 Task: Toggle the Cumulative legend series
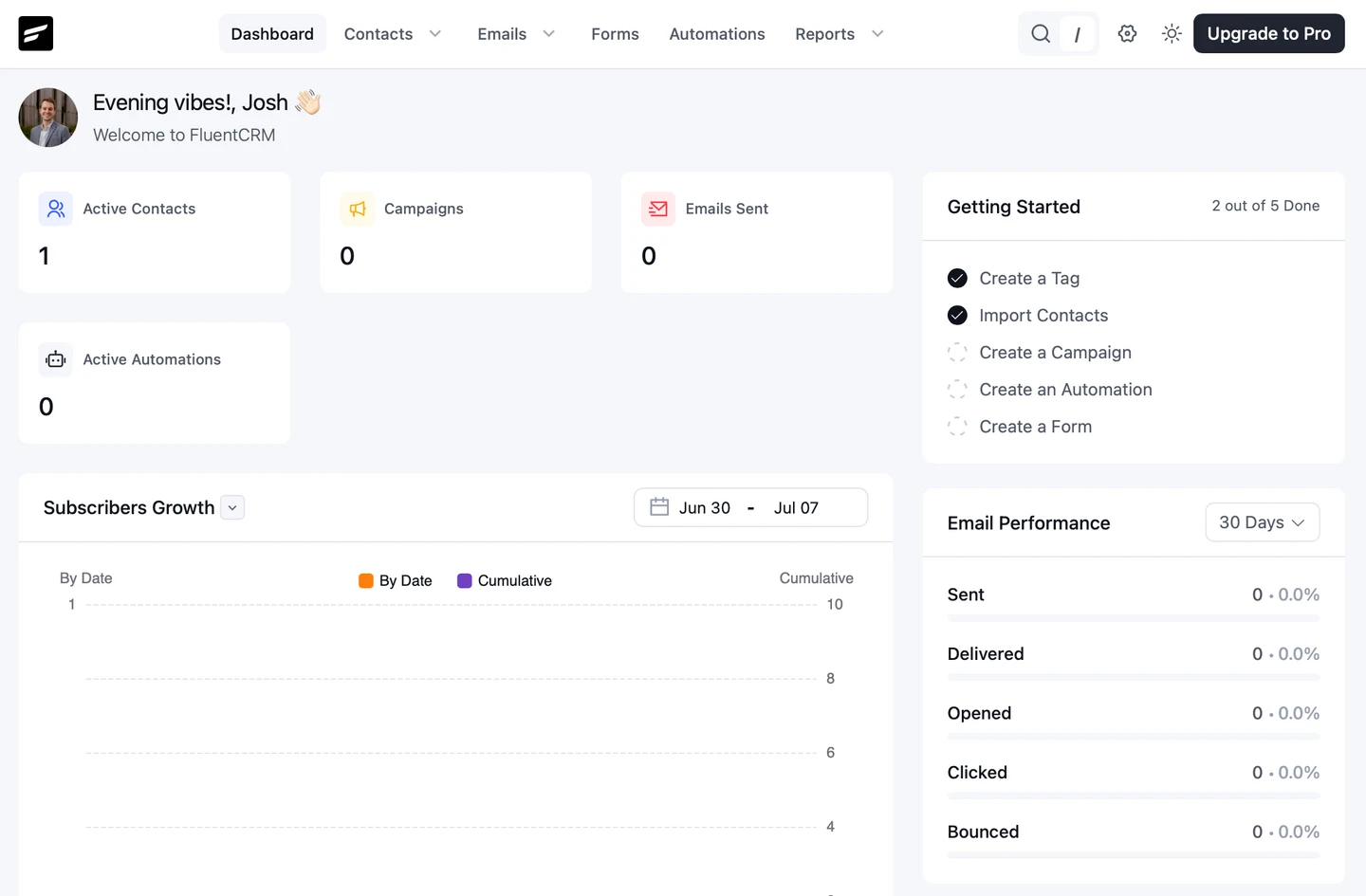pos(505,580)
